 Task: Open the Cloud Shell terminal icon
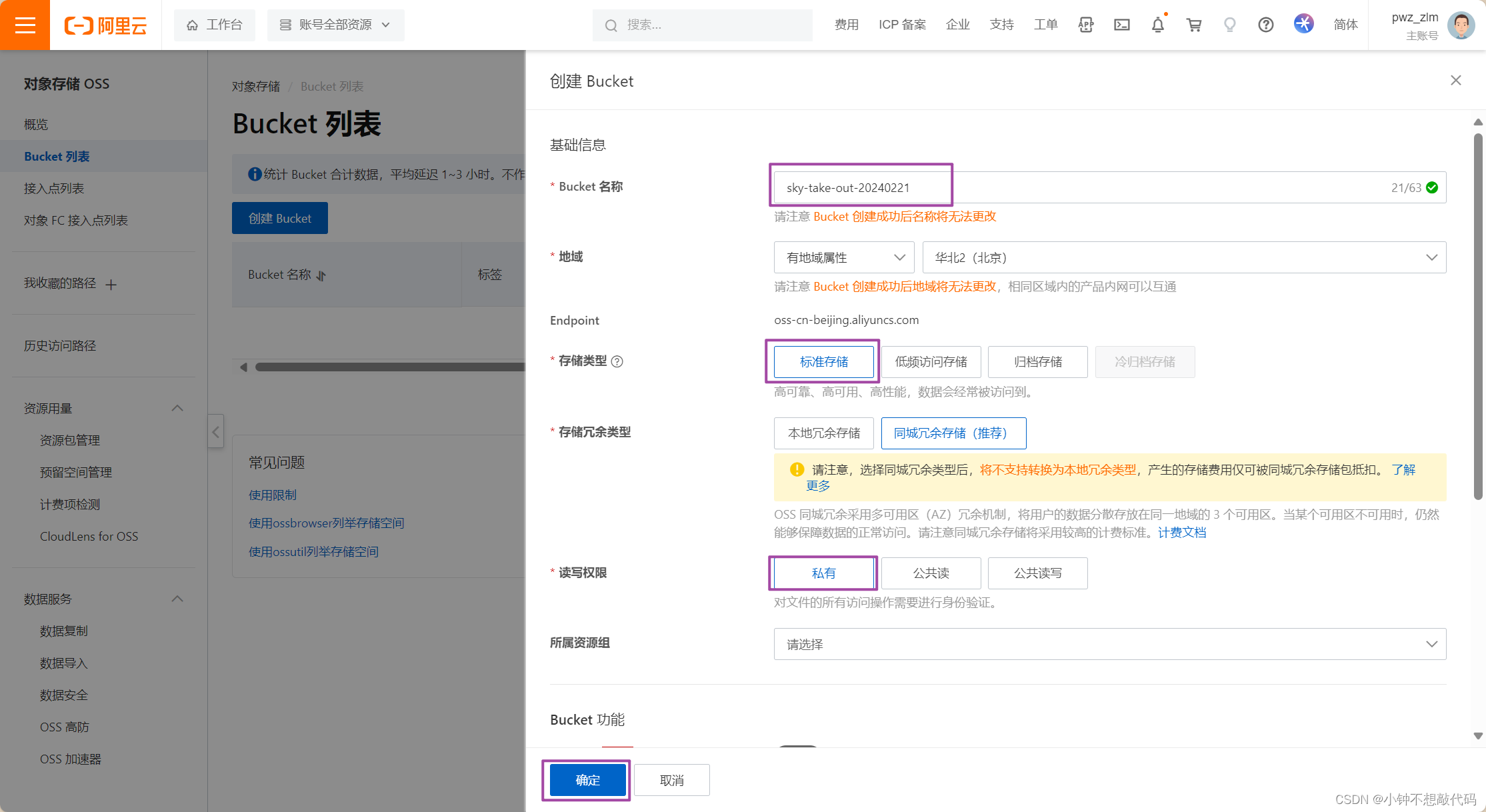(x=1122, y=25)
